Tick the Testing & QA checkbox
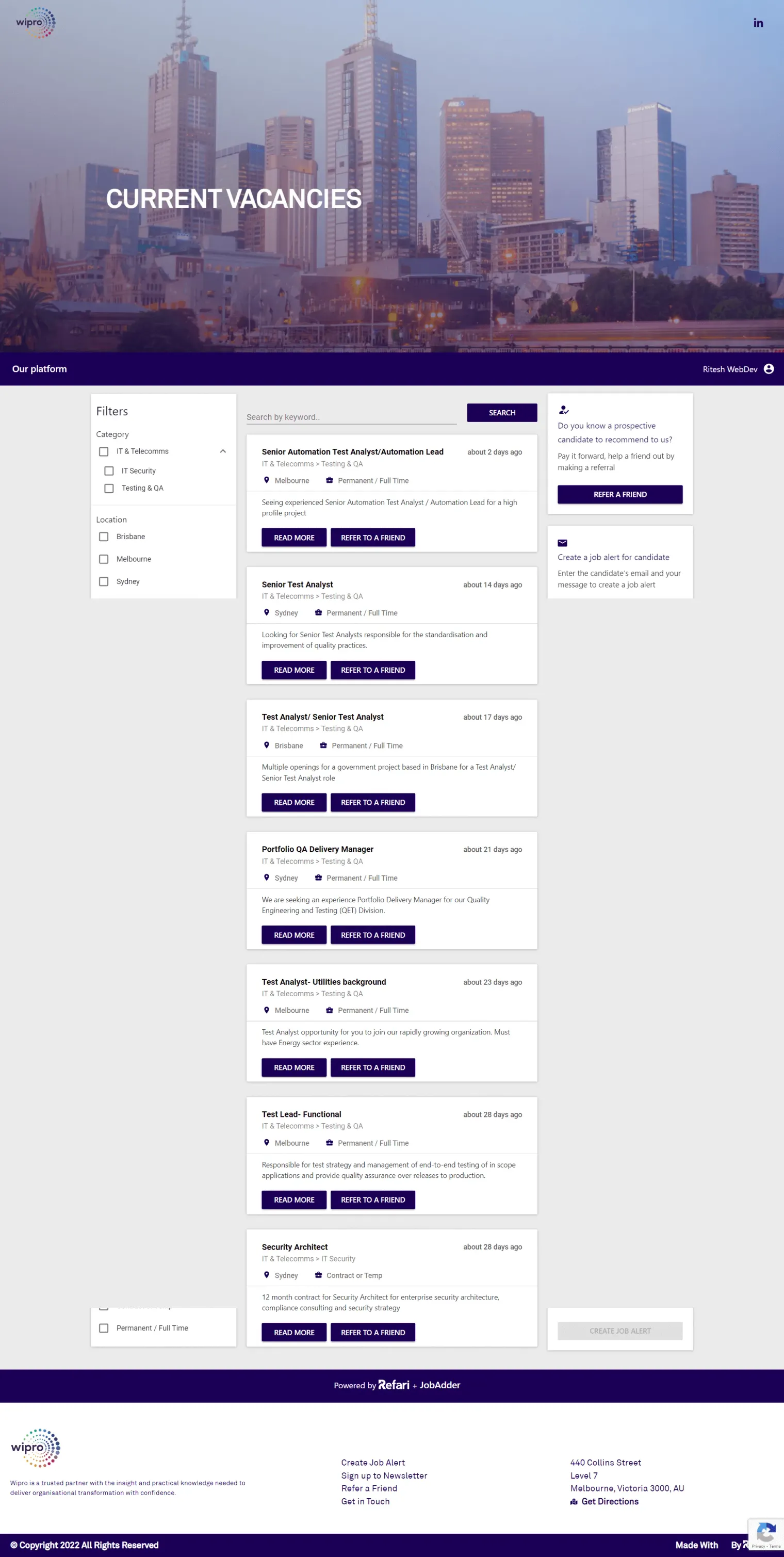 click(109, 489)
